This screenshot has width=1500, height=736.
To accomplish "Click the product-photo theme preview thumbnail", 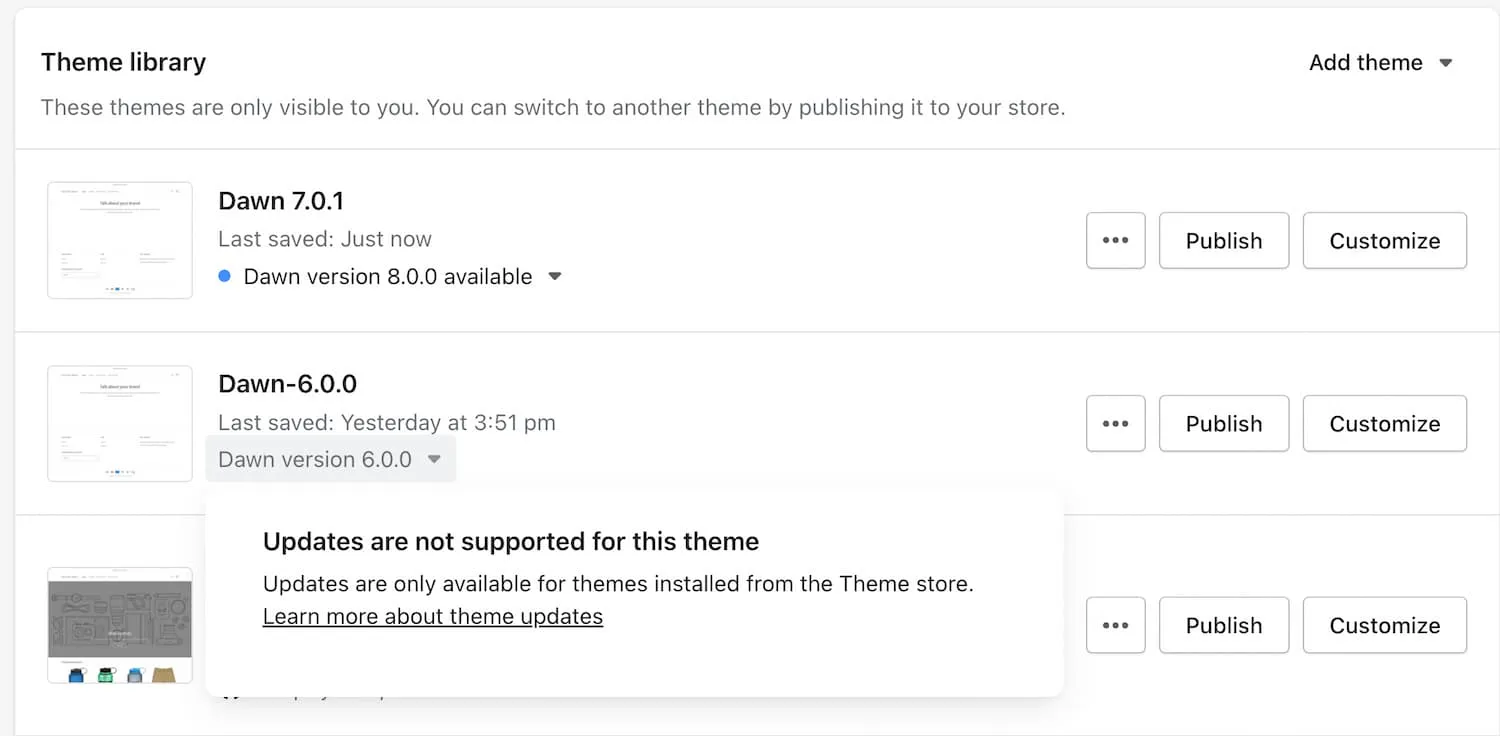I will pos(120,625).
